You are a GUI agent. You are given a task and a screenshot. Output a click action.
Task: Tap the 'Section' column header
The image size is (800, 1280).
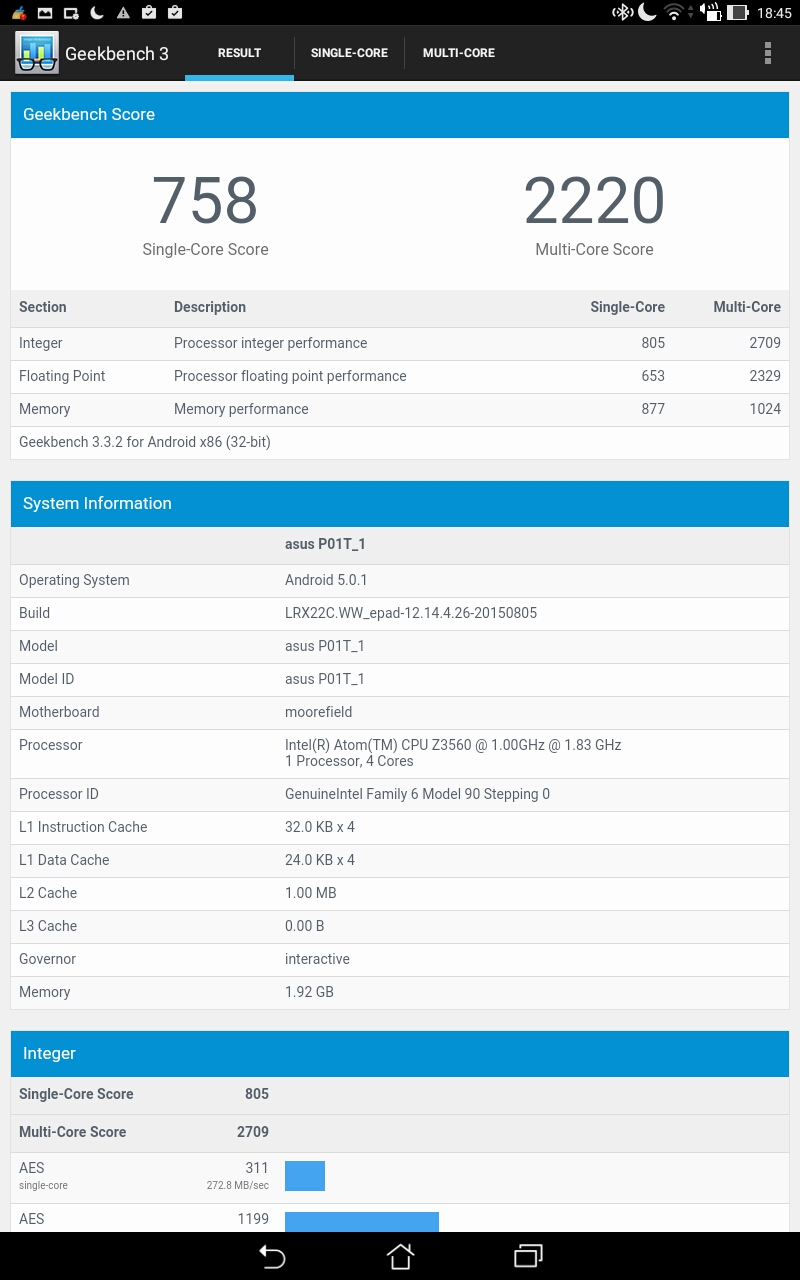(43, 307)
